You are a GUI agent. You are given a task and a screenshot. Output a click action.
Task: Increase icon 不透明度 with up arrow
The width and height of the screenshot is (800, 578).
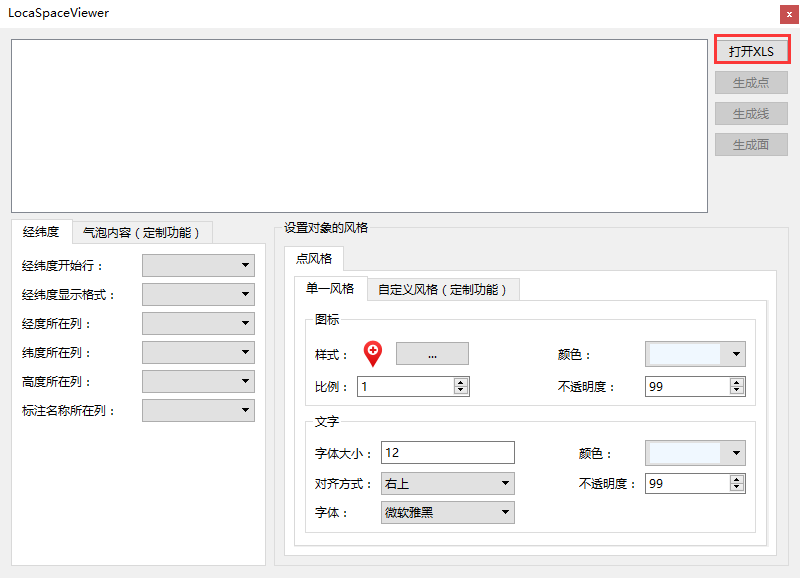tap(737, 382)
